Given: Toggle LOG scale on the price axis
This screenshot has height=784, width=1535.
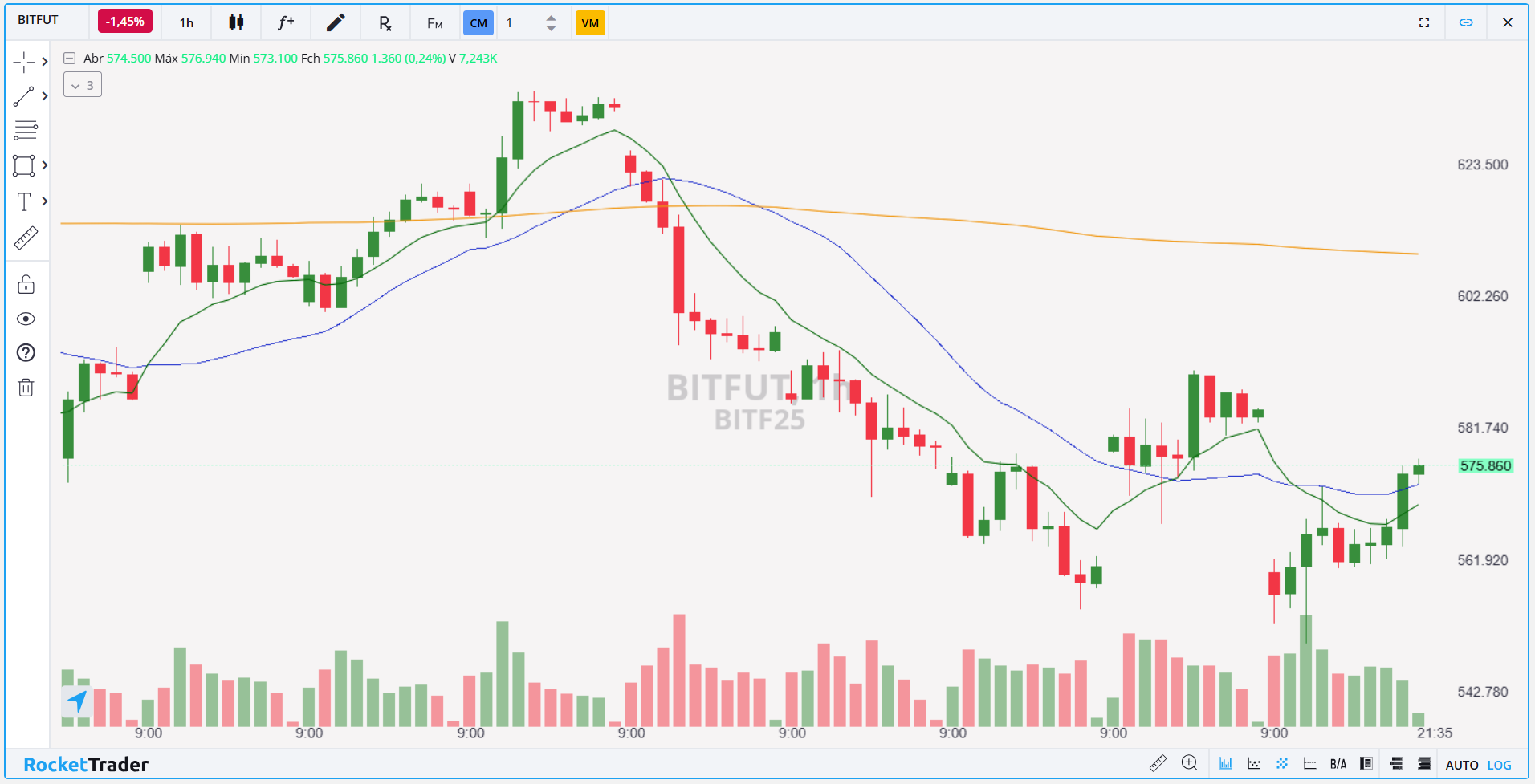Looking at the screenshot, I should click(x=1499, y=765).
